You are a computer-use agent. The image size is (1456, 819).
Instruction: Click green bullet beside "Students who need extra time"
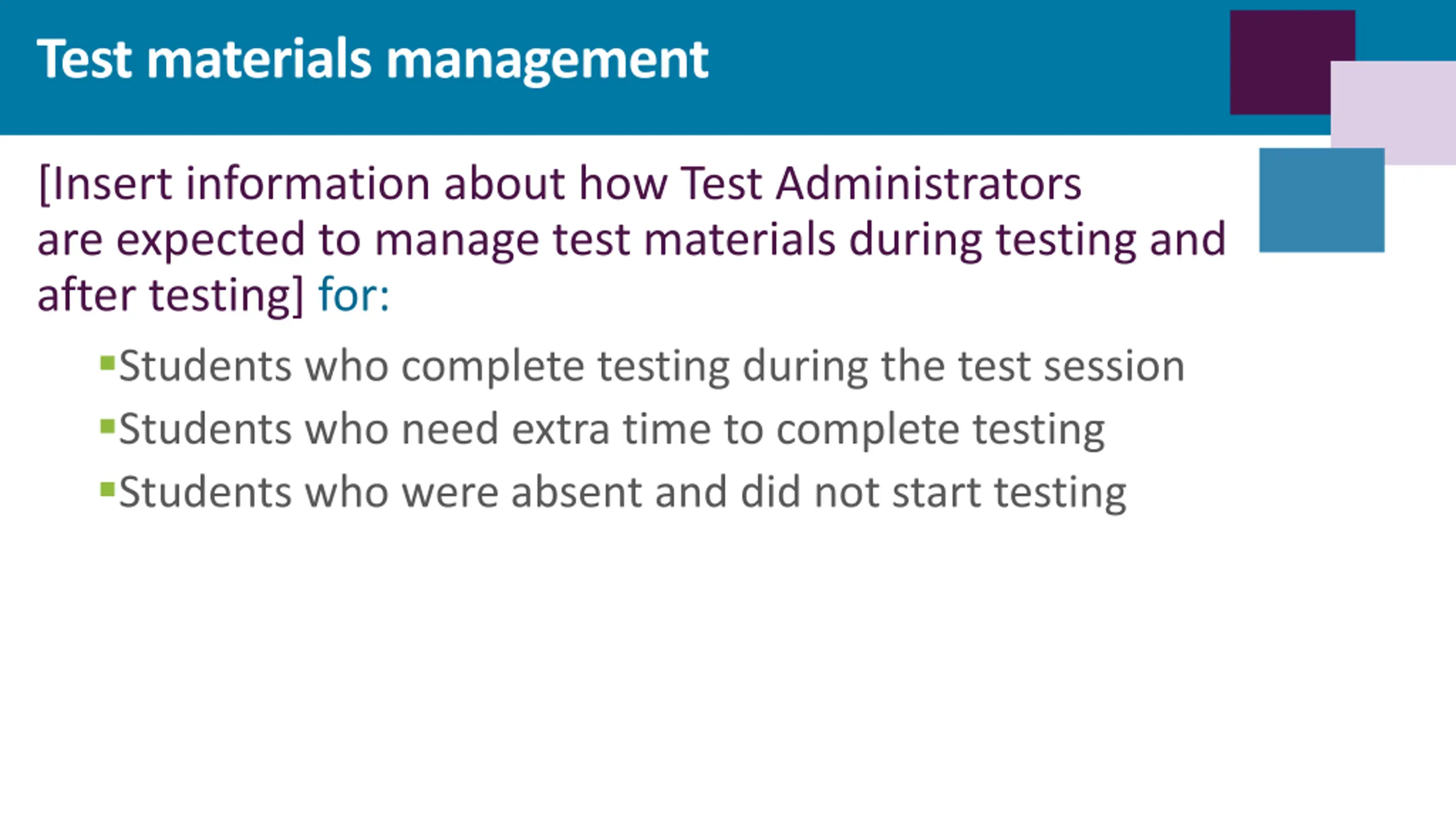(107, 426)
